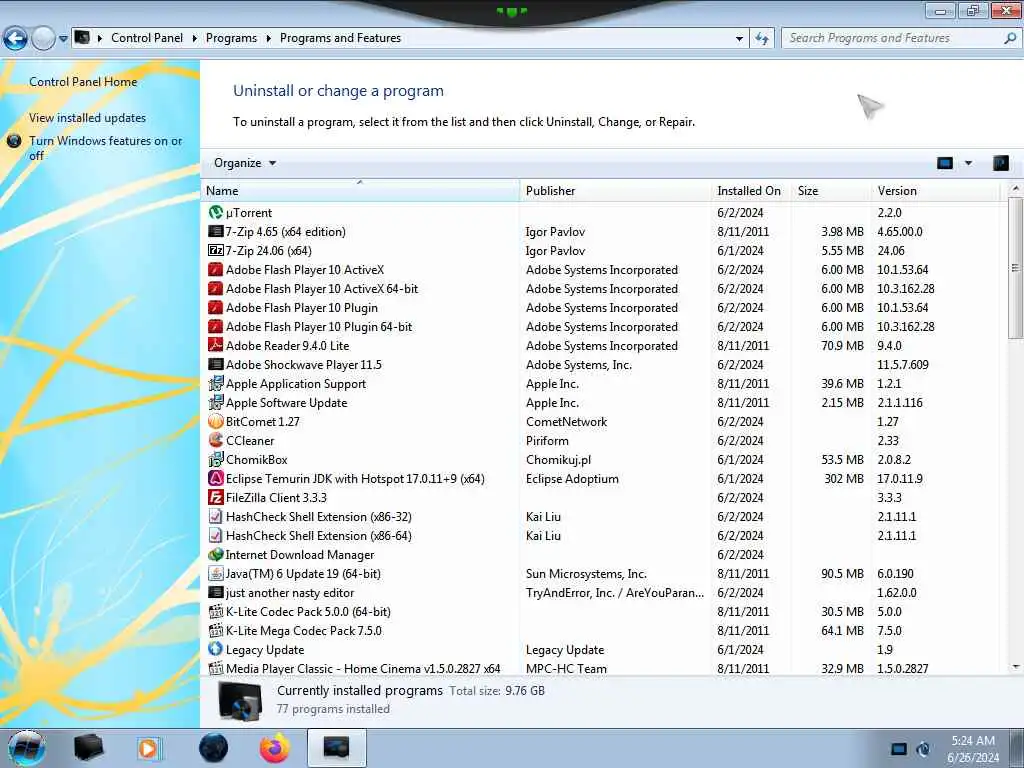1024x768 pixels.
Task: Open the address bar history dropdown
Action: [x=739, y=38]
